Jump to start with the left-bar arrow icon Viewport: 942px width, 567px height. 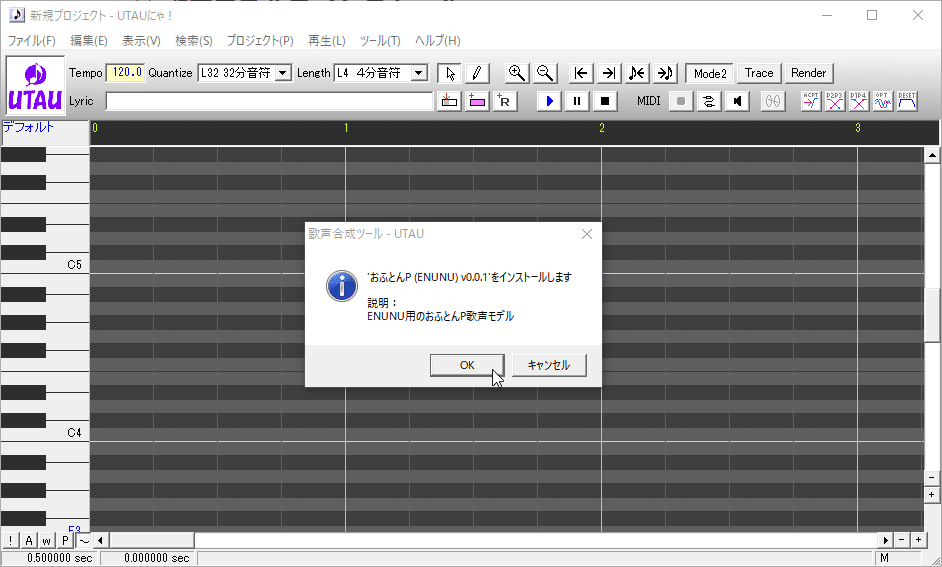(x=581, y=73)
